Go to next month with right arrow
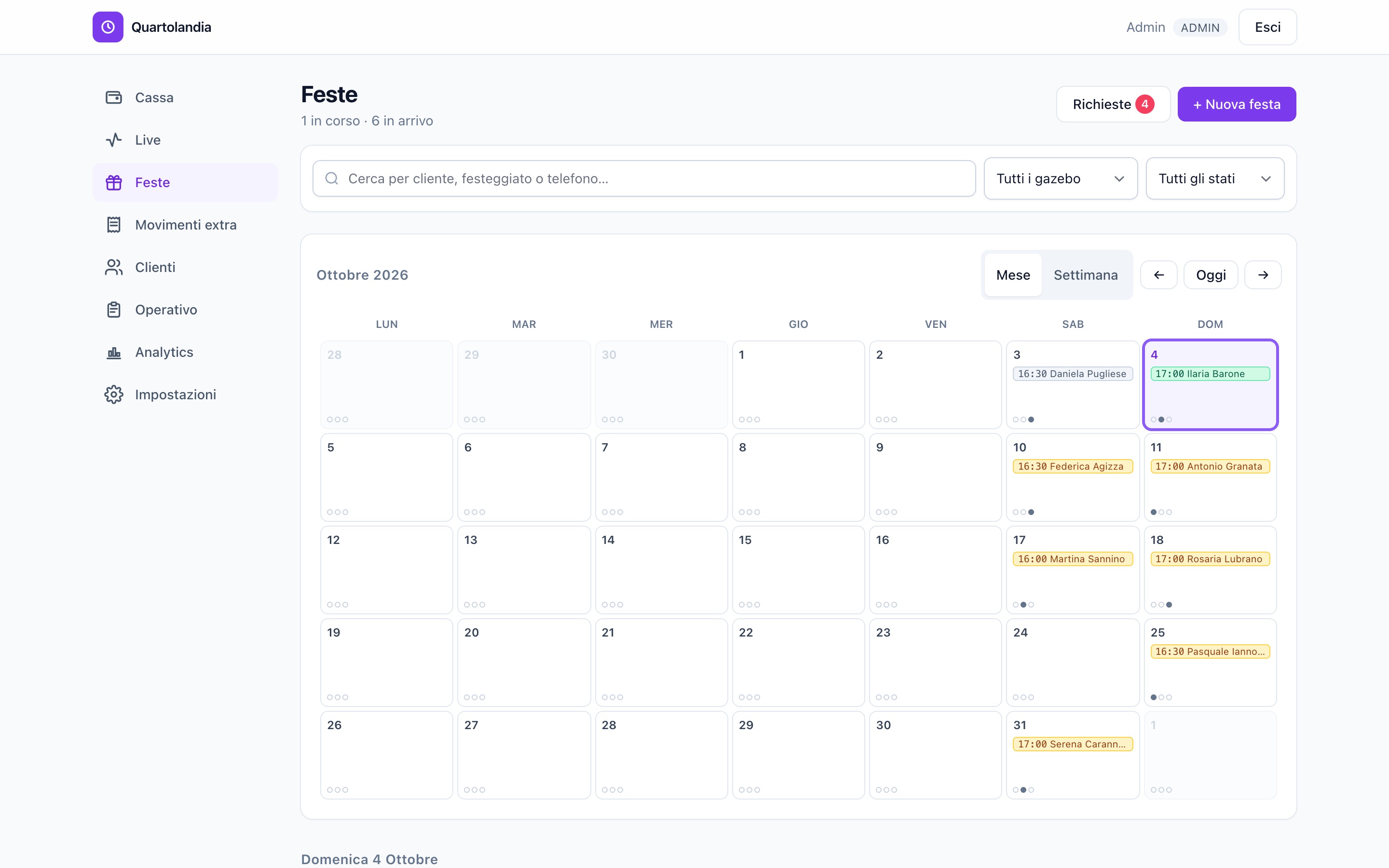This screenshot has width=1389, height=868. [x=1263, y=275]
